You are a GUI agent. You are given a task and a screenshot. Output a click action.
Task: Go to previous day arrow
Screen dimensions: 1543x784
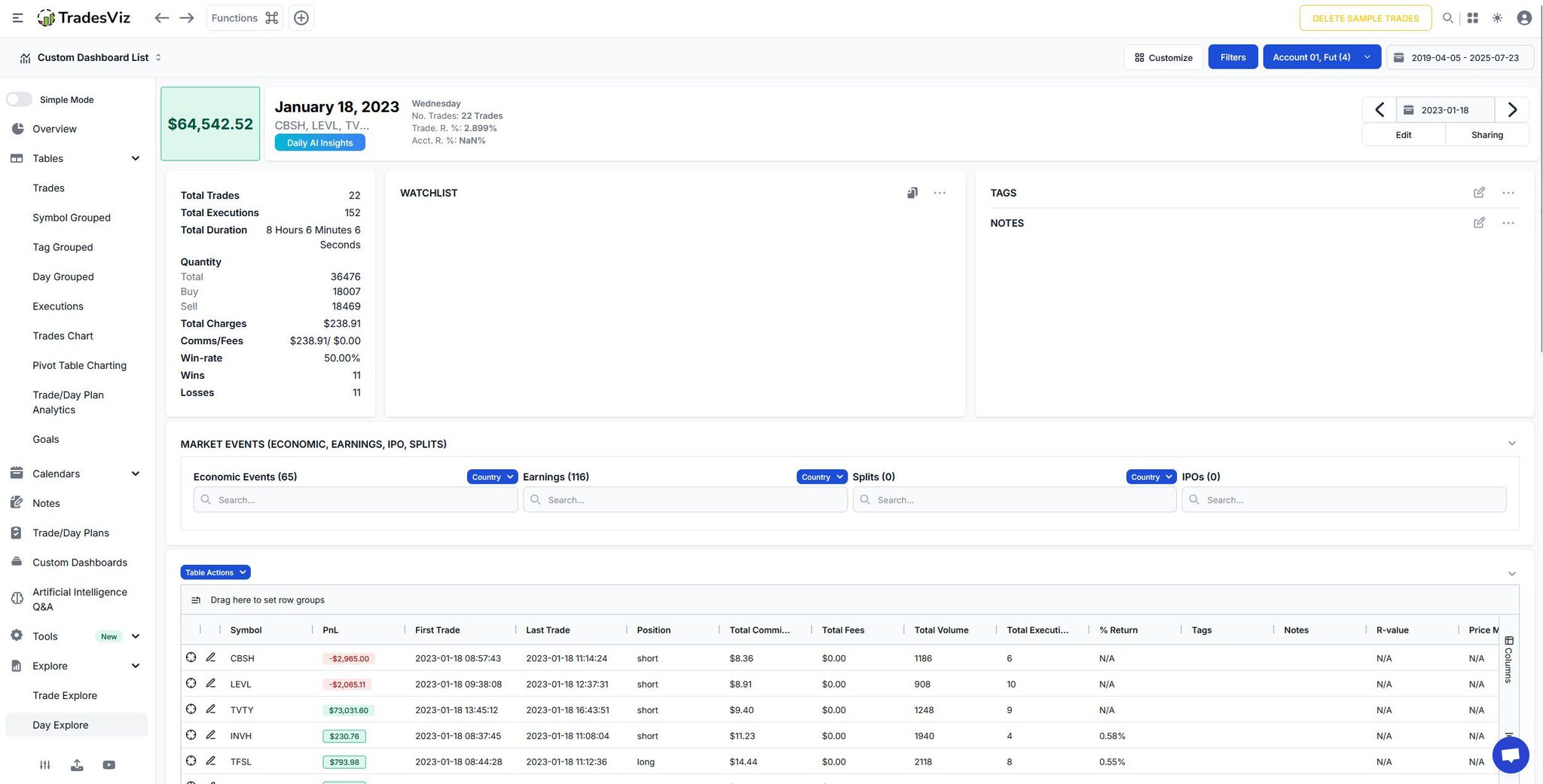tap(1380, 110)
